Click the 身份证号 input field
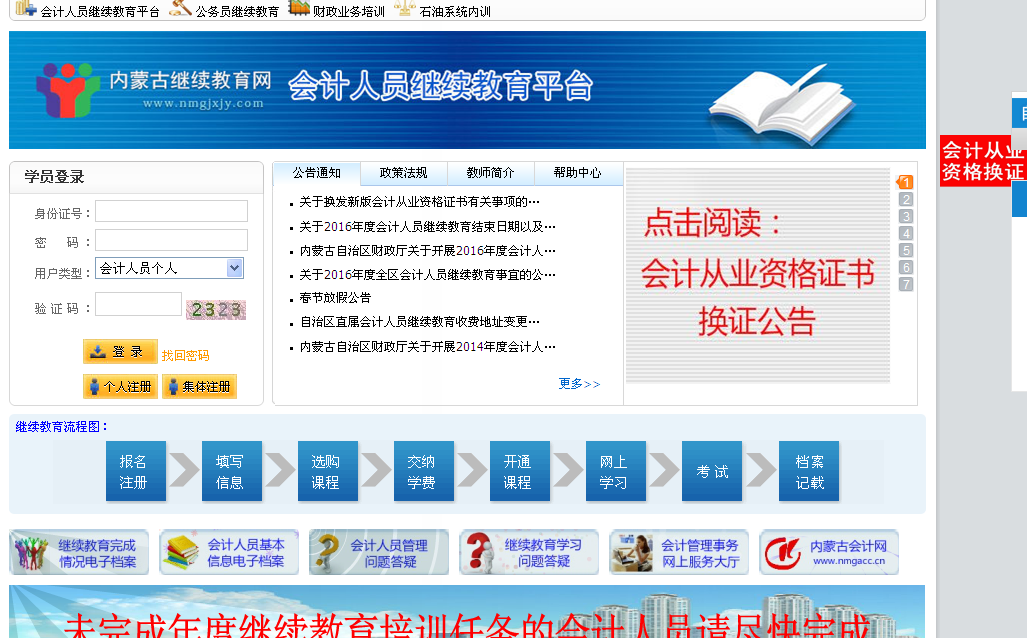Viewport: 1027px width, 638px height. (171, 211)
